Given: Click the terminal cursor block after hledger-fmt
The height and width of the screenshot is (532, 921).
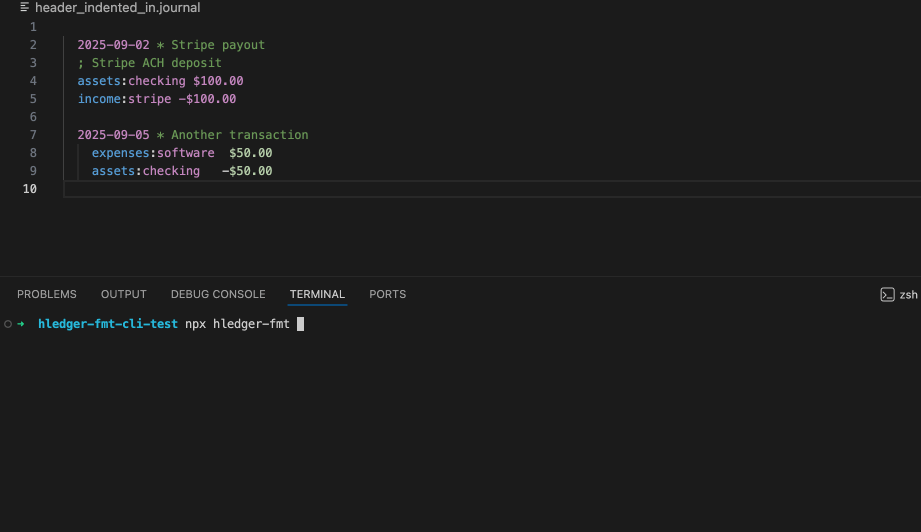Looking at the screenshot, I should (301, 324).
